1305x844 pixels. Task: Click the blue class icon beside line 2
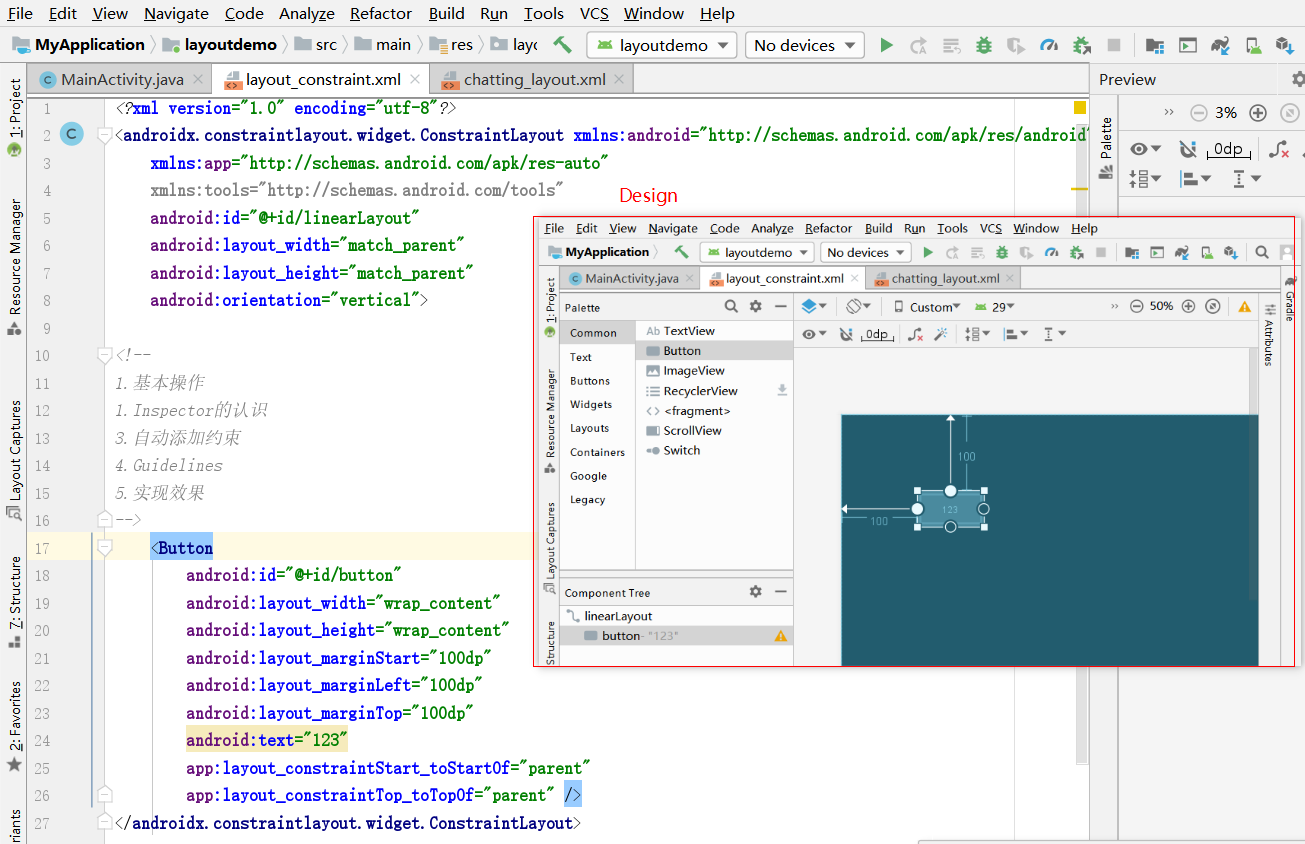pos(71,134)
